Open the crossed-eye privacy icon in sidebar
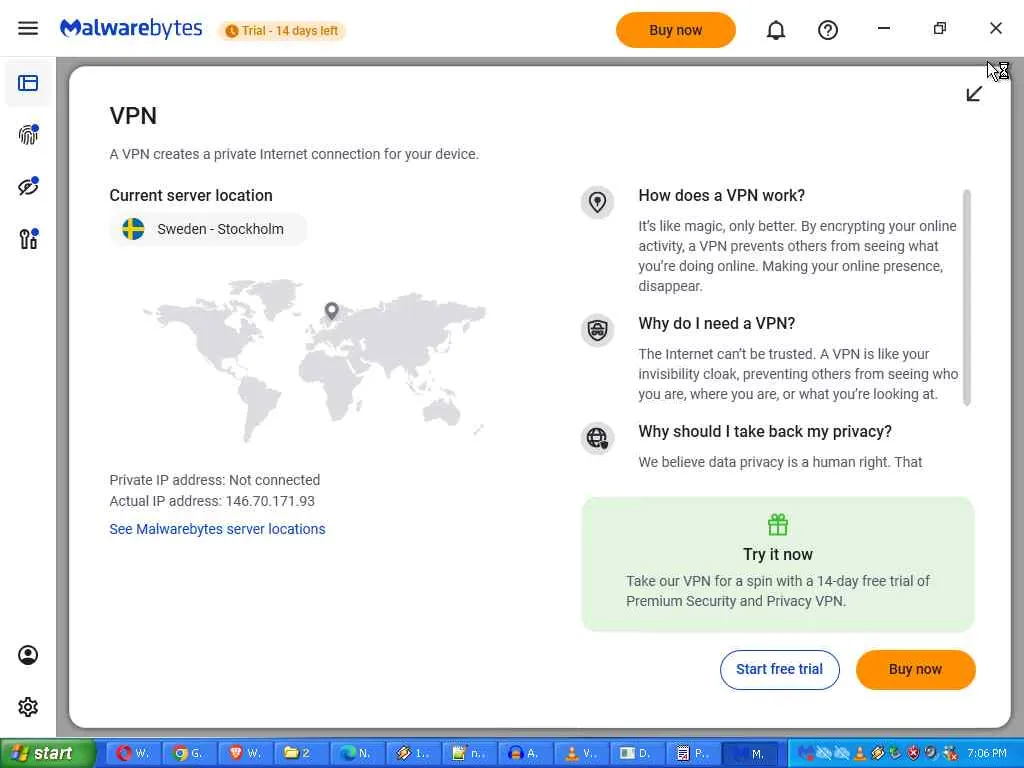Viewport: 1024px width, 768px height. 28,187
